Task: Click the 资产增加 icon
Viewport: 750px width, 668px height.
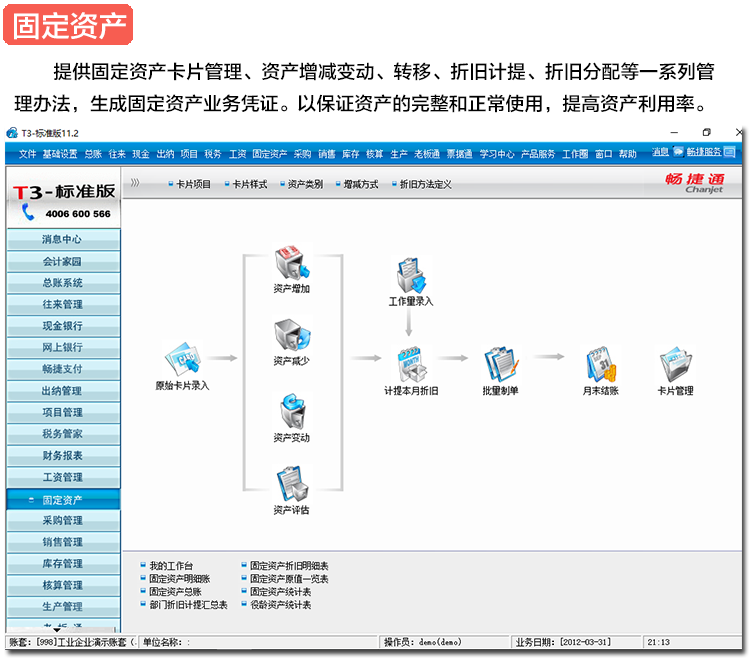Action: pyautogui.click(x=291, y=263)
